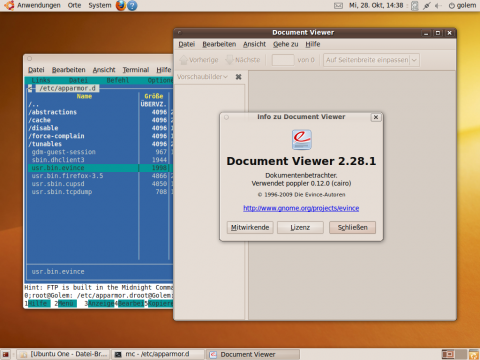Click the date and time clock
Viewport: 480px width, 360px height.
[376, 5]
